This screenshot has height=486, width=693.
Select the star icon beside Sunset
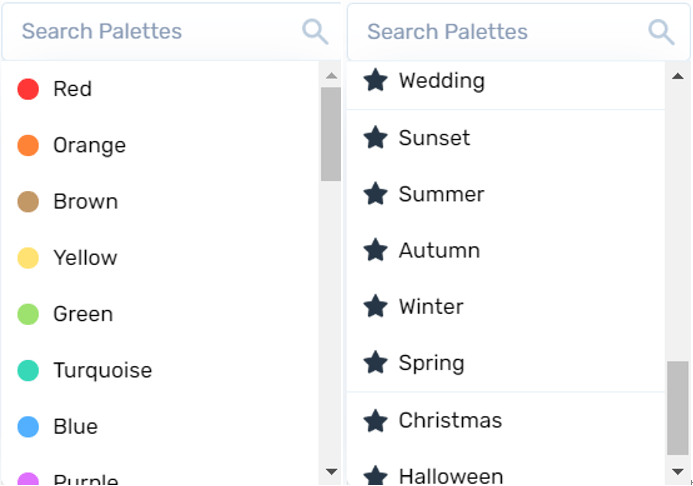[x=375, y=137]
